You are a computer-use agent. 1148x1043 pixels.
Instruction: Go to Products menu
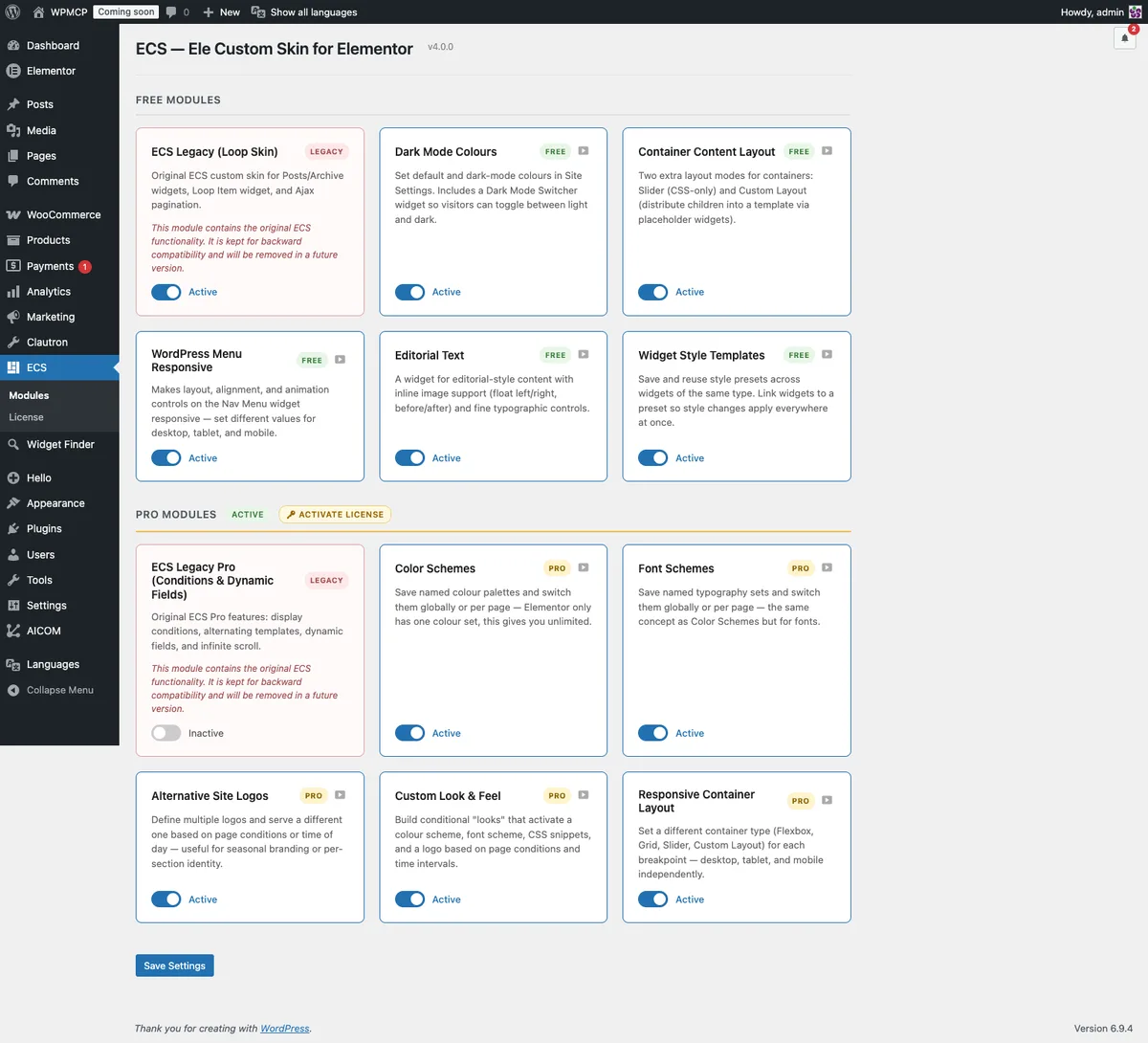click(59, 240)
